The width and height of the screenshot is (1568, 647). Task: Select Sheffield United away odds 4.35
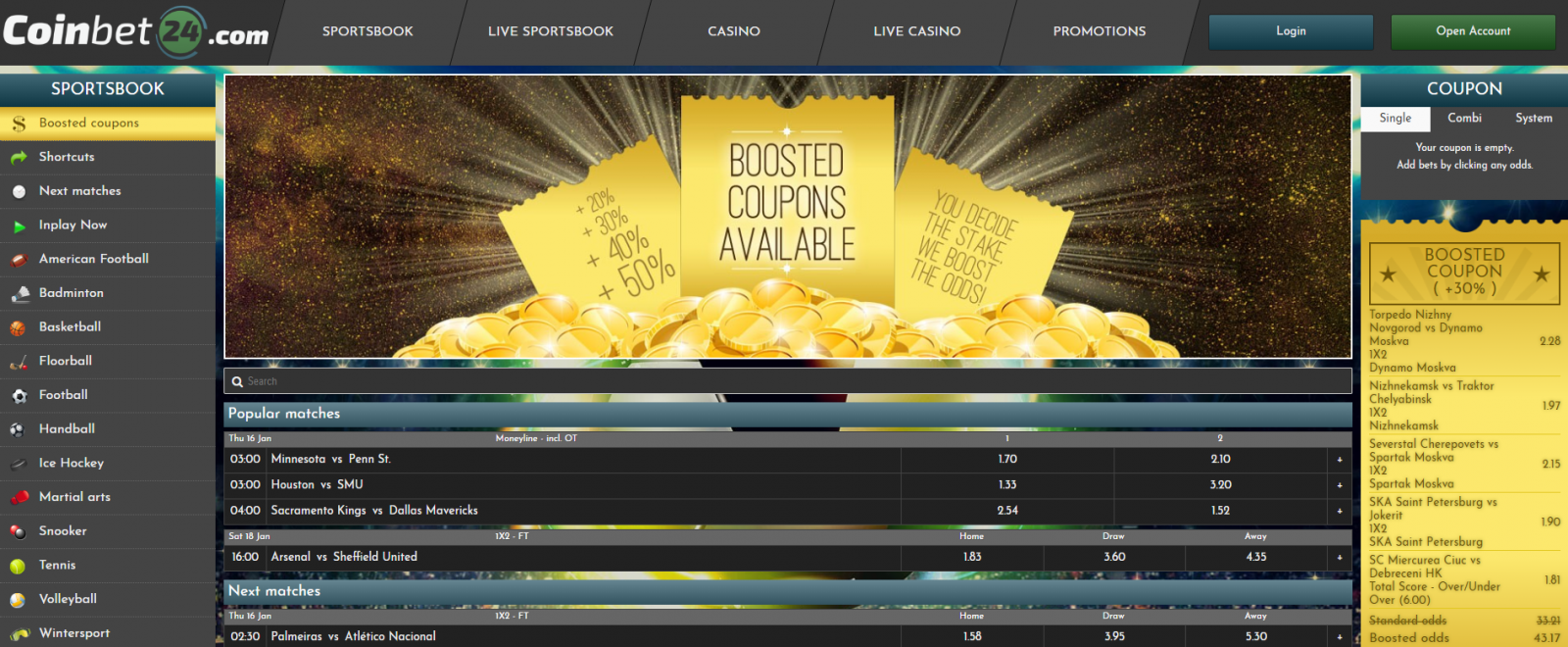[x=1256, y=557]
